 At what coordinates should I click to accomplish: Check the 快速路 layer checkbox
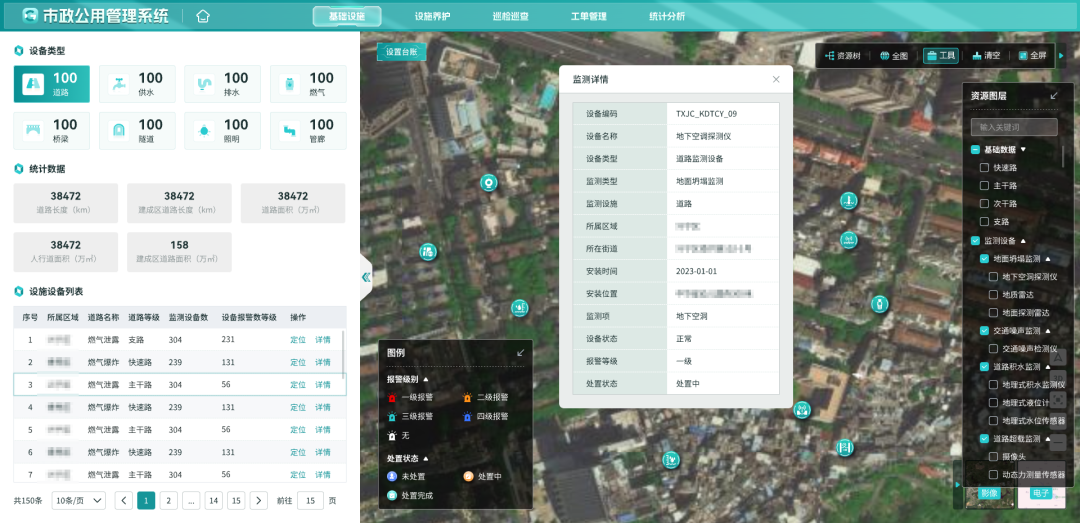(984, 167)
